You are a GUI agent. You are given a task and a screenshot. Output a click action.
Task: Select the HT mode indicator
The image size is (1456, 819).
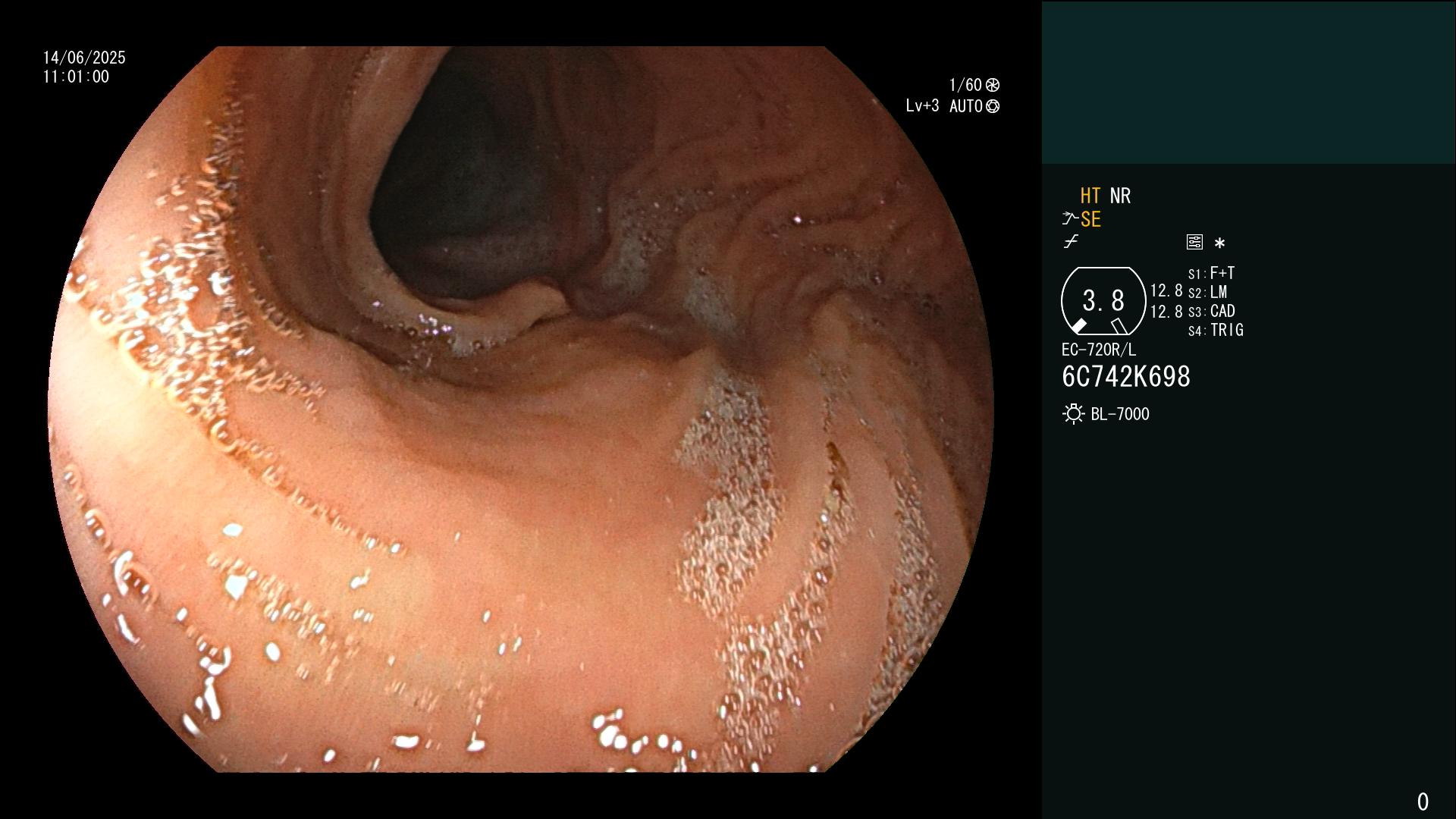coord(1090,196)
